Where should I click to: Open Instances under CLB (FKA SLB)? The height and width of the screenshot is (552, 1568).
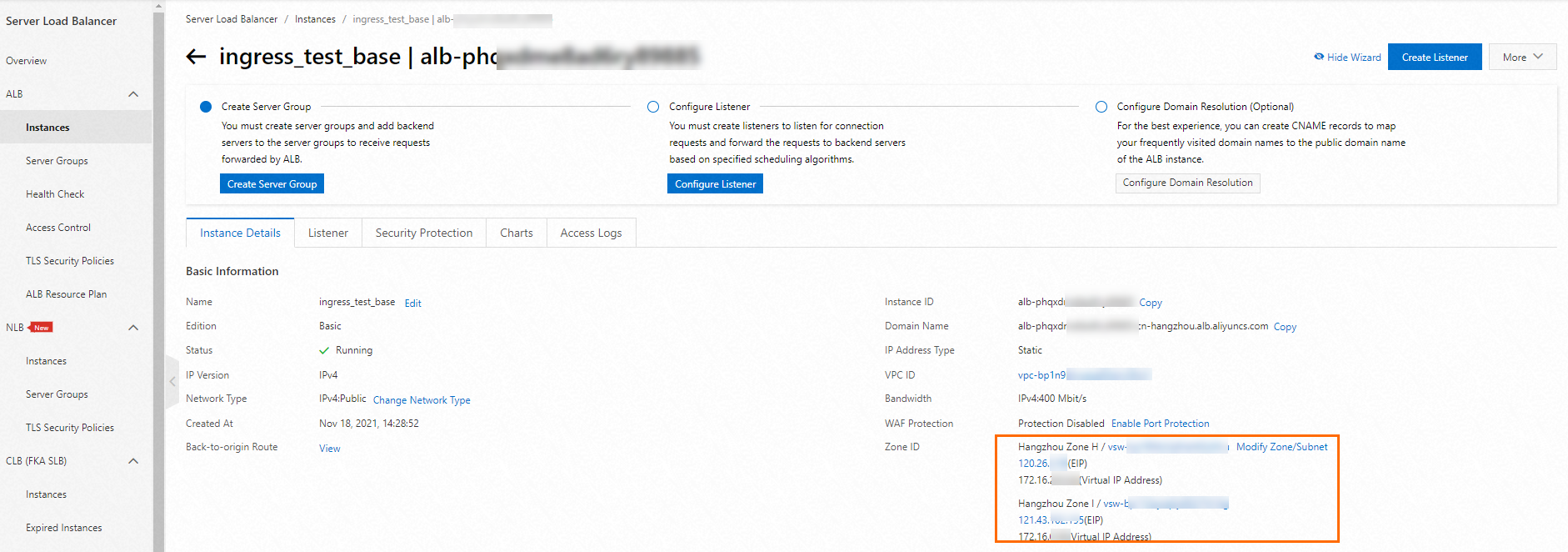tap(46, 494)
